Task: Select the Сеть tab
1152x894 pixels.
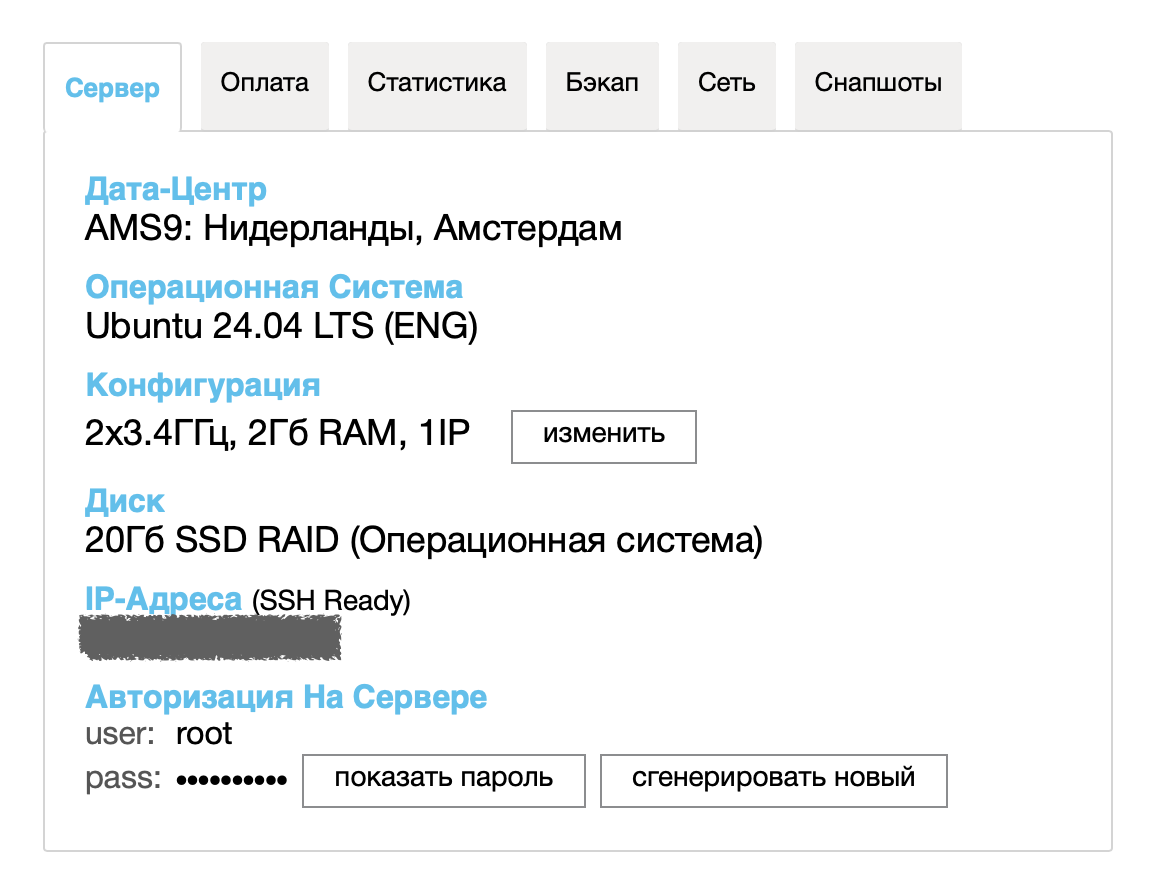Action: (x=727, y=83)
